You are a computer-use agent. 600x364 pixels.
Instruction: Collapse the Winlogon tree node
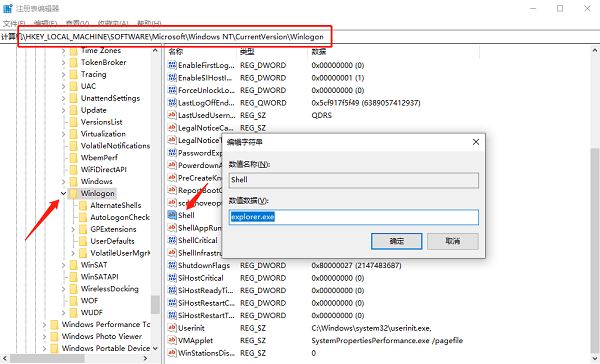[64, 193]
